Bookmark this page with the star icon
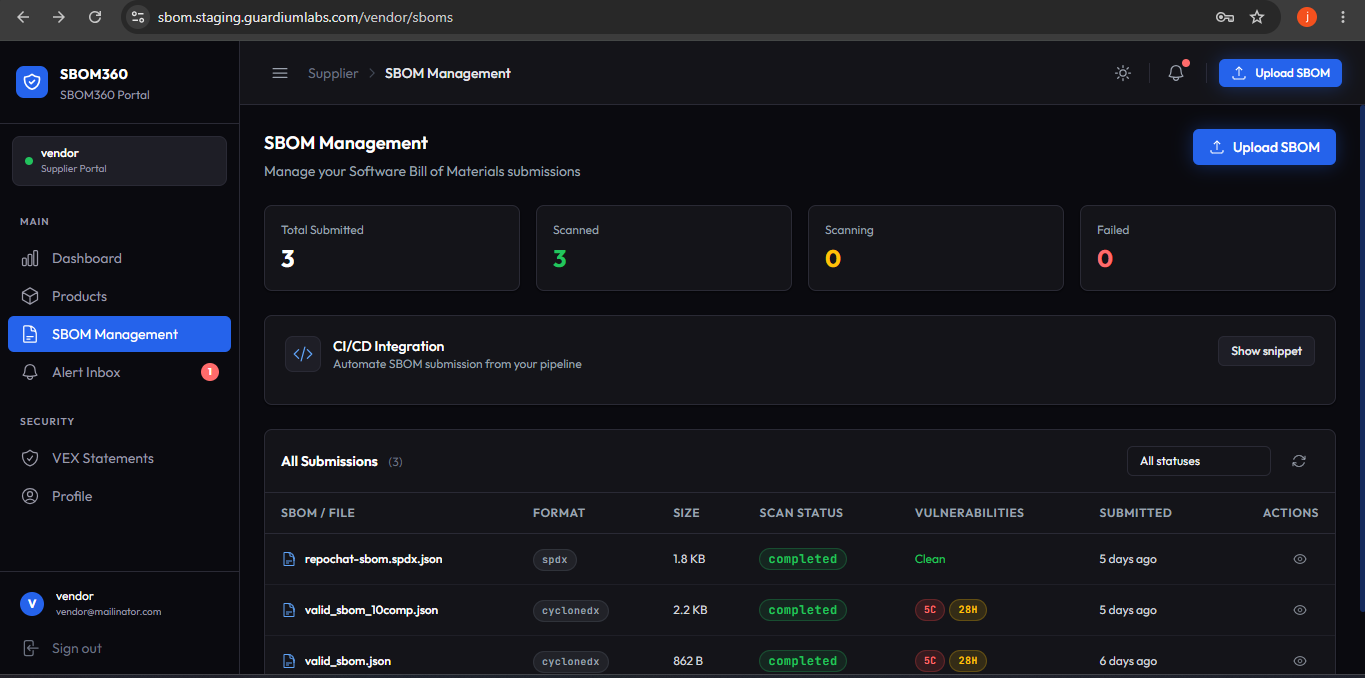Viewport: 1365px width, 678px height. tap(1257, 17)
